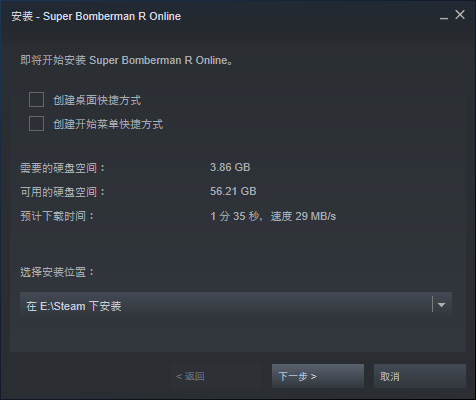Enable the 创建桌面快捷方式 checkbox
476x400 pixels.
pyautogui.click(x=36, y=100)
